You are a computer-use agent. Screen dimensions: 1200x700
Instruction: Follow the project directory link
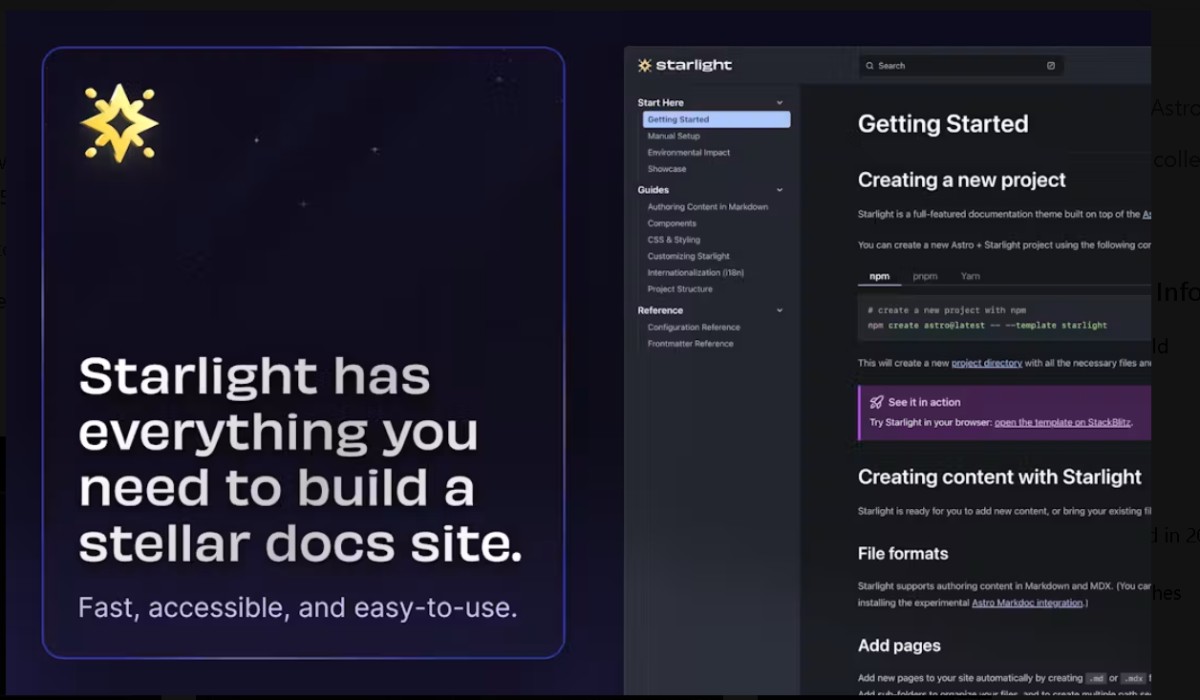(986, 363)
